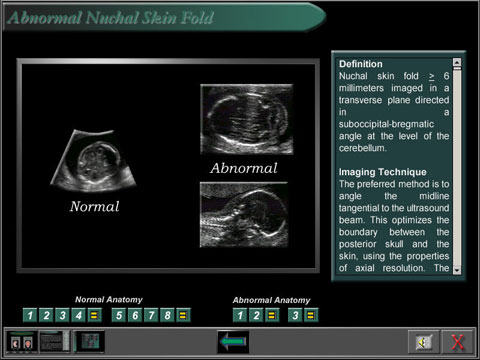
Task: Click yellow equals icon after Normal 4
Action: click(x=94, y=315)
